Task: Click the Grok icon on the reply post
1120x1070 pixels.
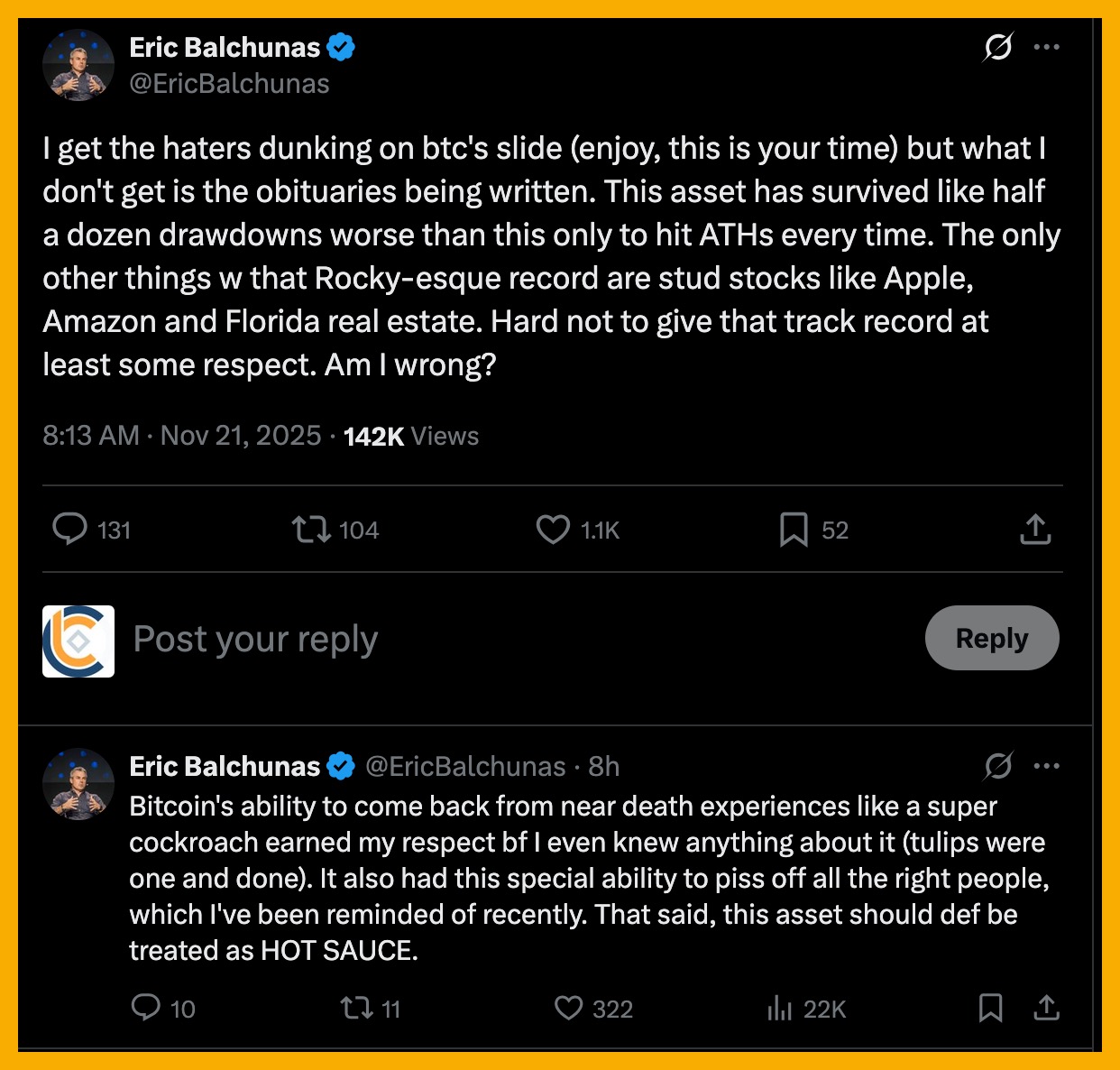Action: (x=997, y=766)
